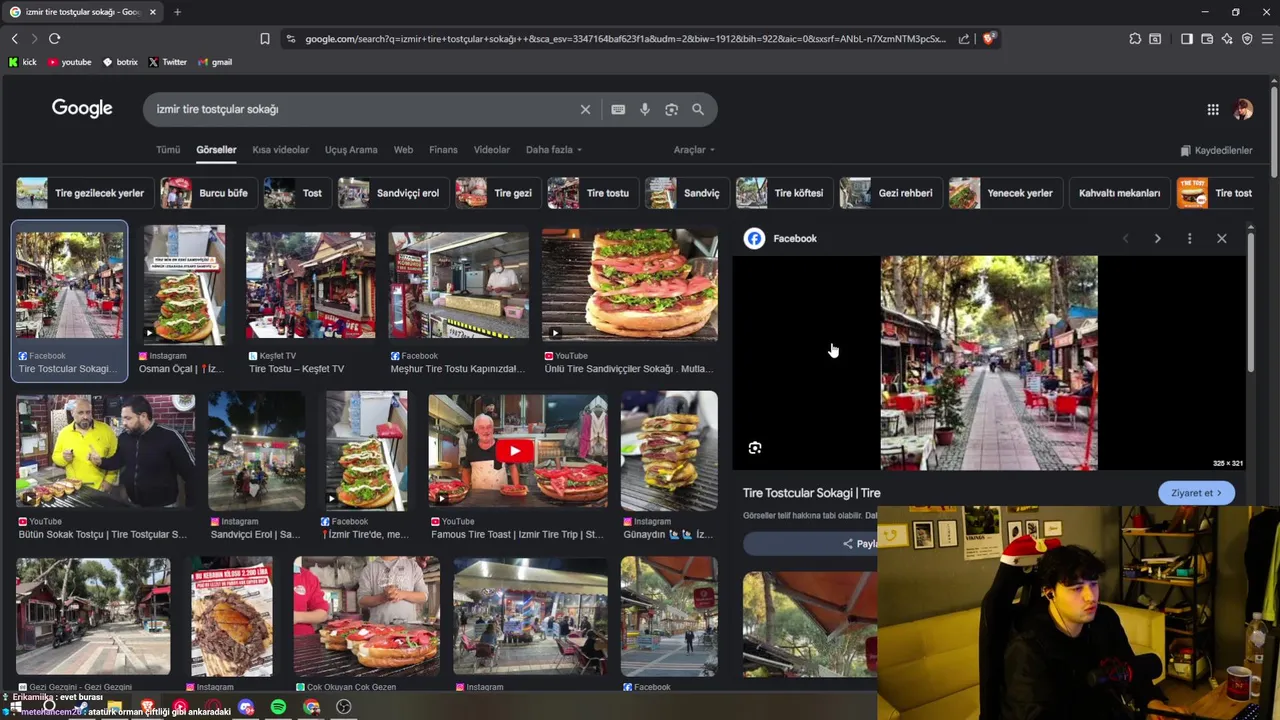Select the Görseller tab
1280x720 pixels.
(216, 150)
